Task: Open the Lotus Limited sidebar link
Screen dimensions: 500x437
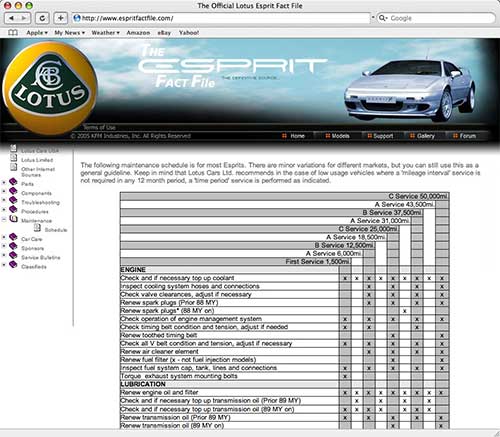Action: 37,160
